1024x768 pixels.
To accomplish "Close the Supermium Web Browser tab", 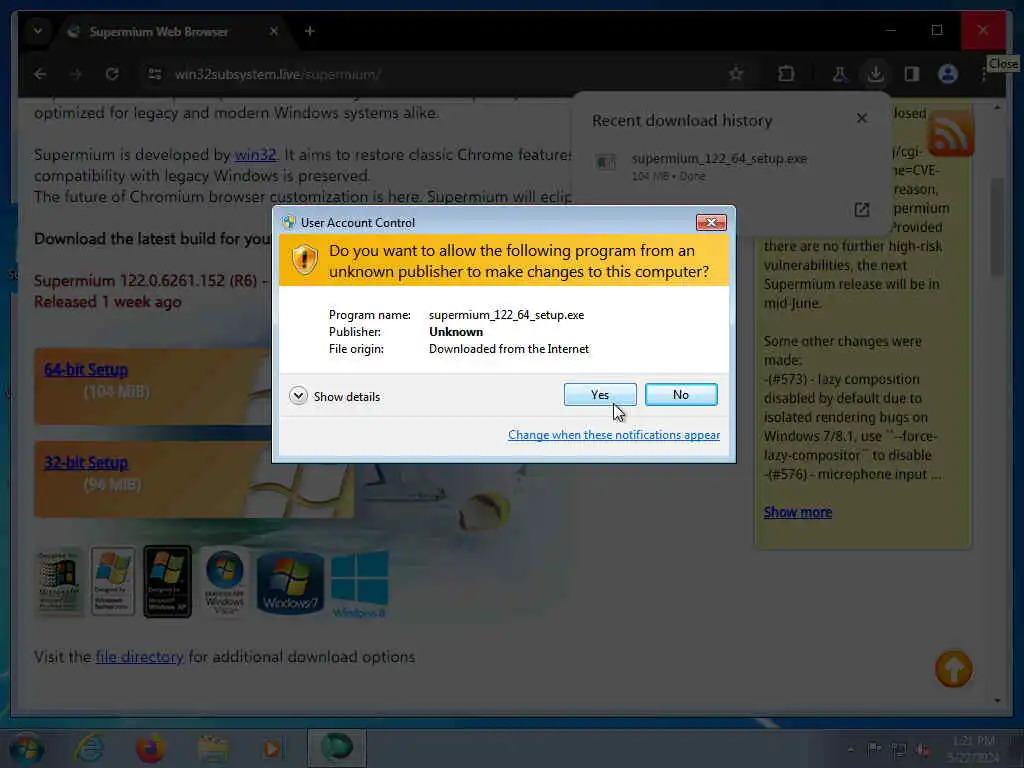I will (x=274, y=31).
